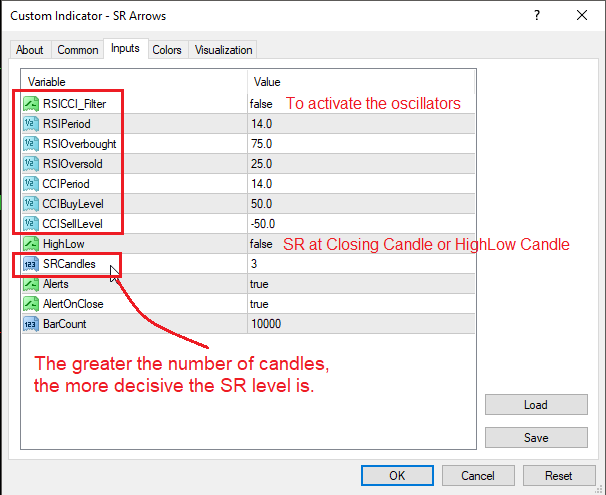
Task: Open the About tab
Action: (30, 50)
